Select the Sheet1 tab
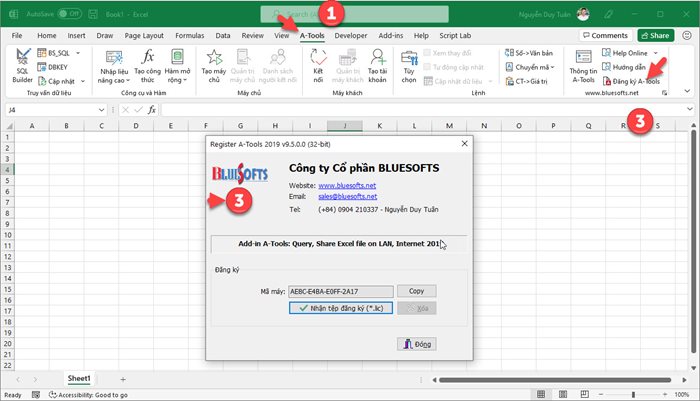This screenshot has height=401, width=700. point(79,379)
